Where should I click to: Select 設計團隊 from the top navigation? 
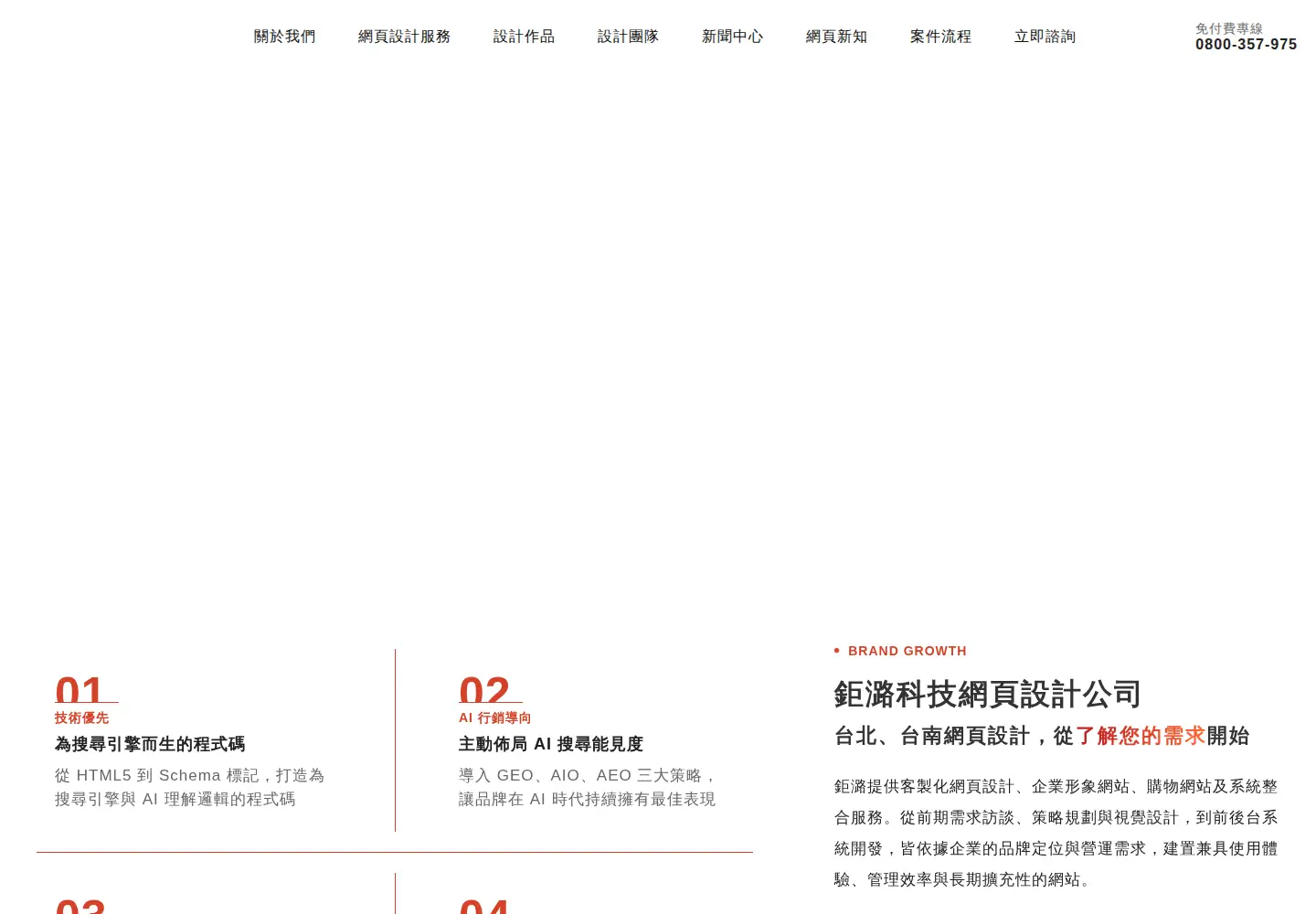click(x=628, y=37)
